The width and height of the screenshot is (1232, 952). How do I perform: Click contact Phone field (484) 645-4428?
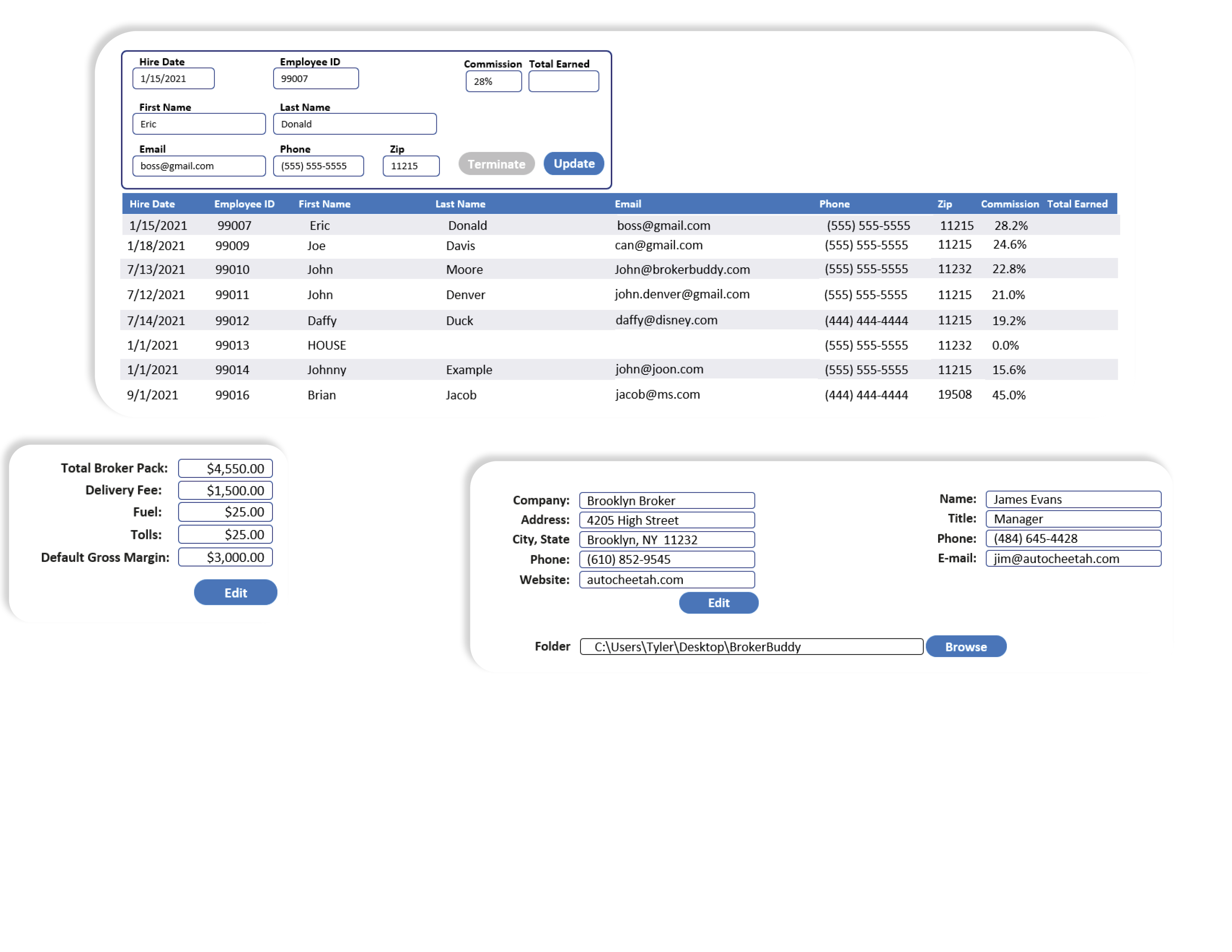(x=1073, y=539)
